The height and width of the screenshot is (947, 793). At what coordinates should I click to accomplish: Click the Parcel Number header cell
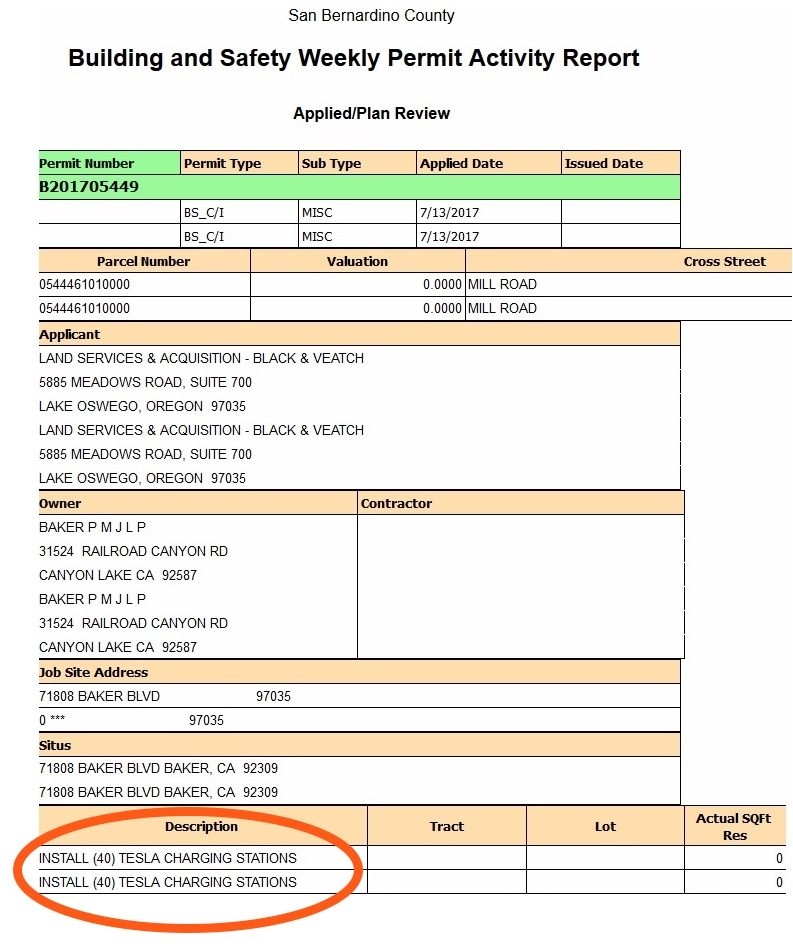(143, 261)
